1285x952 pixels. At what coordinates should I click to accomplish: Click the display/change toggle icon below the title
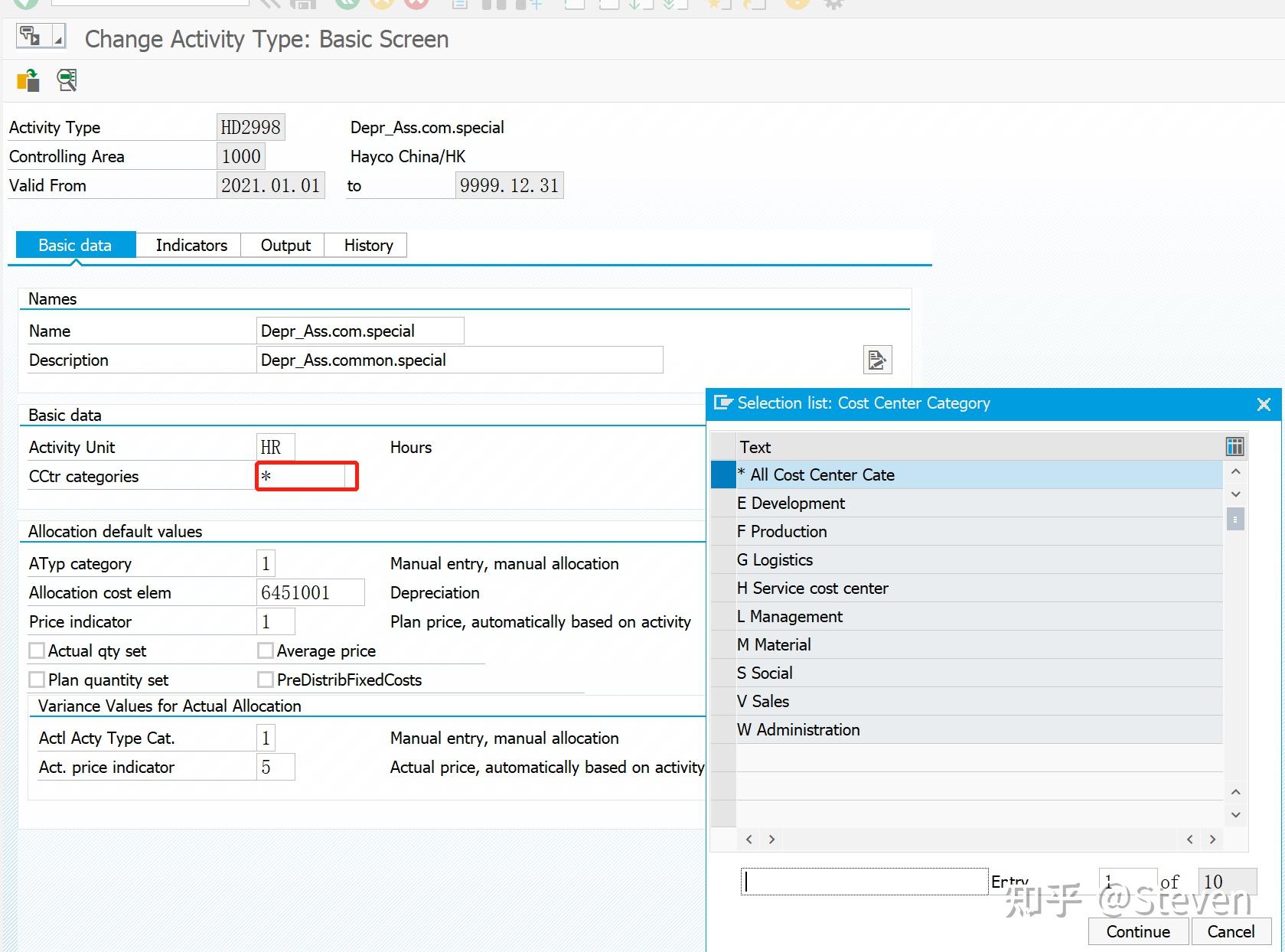28,80
